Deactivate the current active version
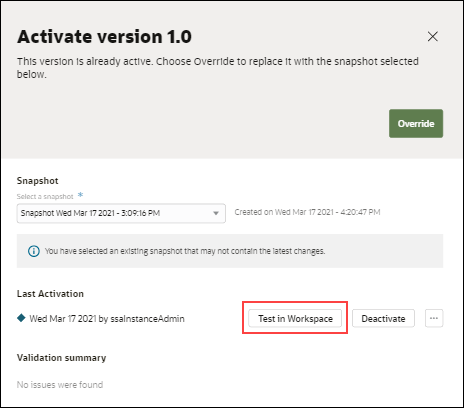 [x=383, y=318]
